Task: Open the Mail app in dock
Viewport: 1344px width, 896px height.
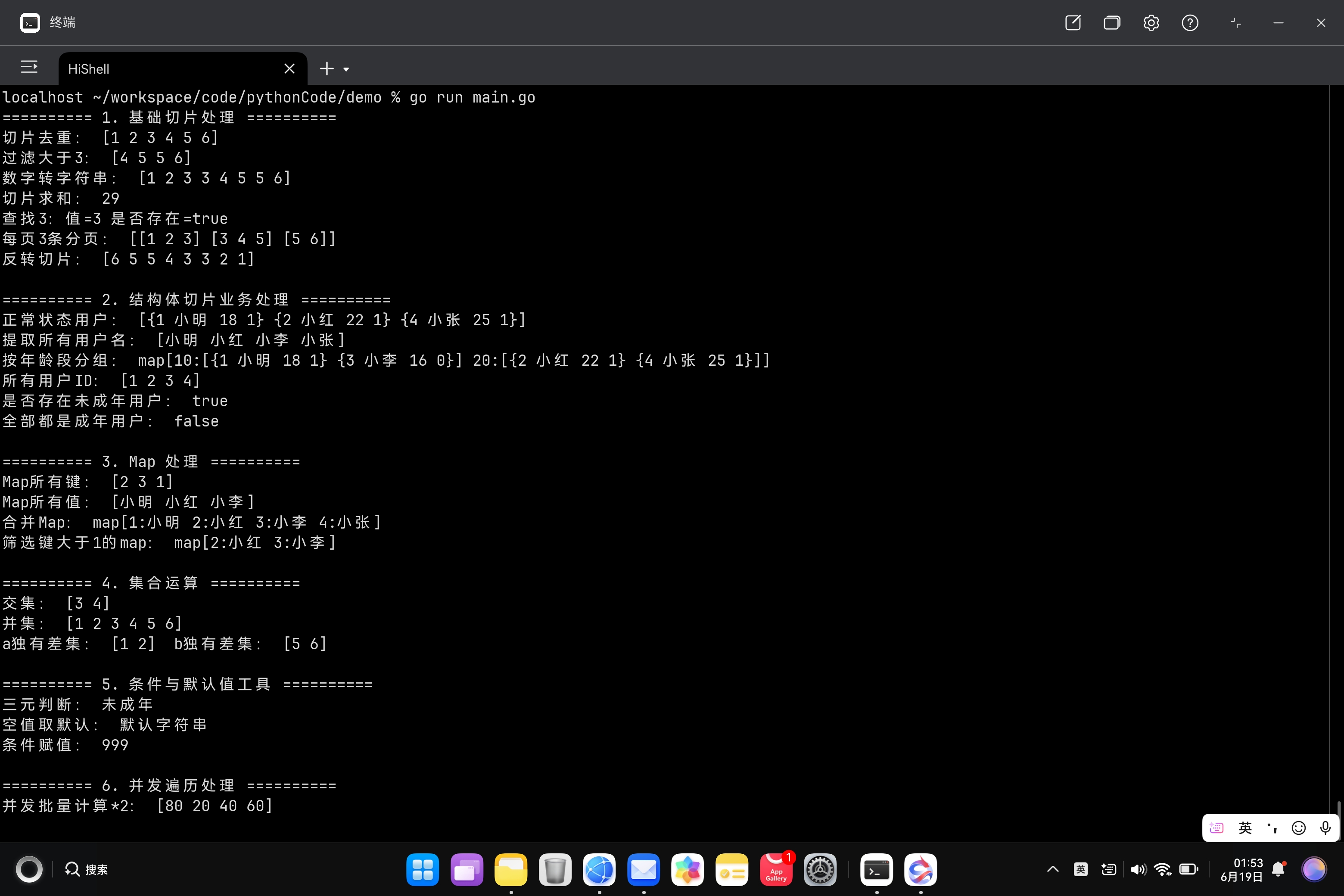Action: (x=644, y=869)
